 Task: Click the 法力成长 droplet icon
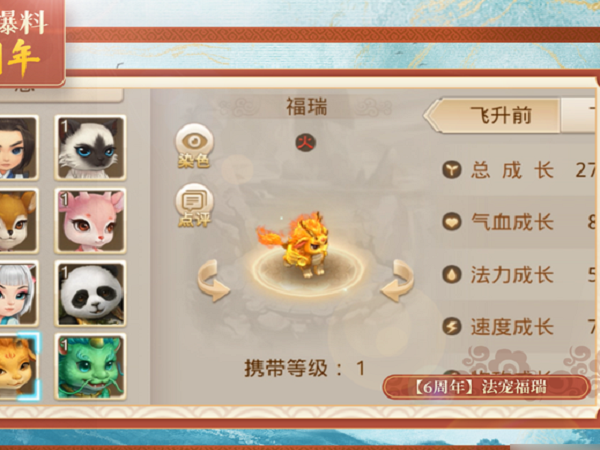452,274
